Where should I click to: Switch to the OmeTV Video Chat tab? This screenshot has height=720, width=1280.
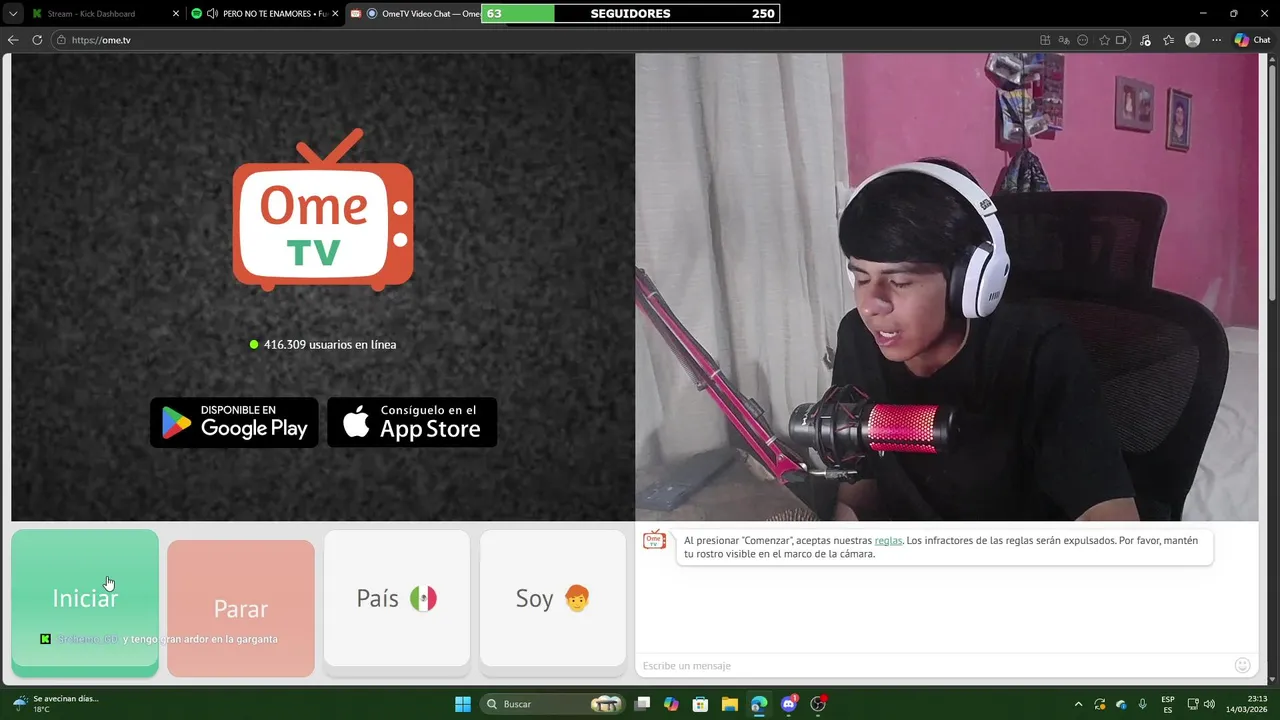(415, 14)
